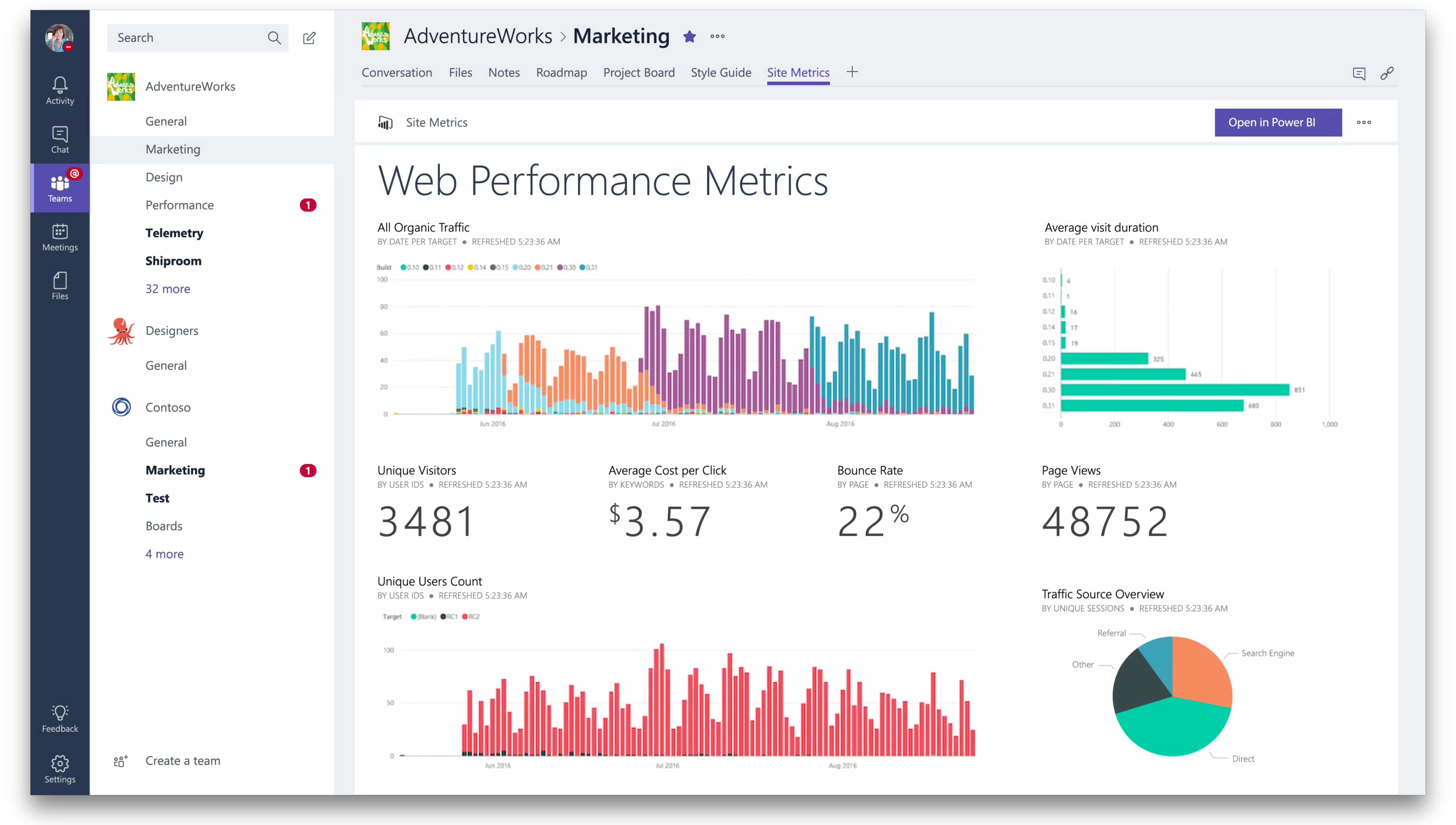Expand 4 more Contoso channels
Viewport: 1456px width, 825px height.
164,554
